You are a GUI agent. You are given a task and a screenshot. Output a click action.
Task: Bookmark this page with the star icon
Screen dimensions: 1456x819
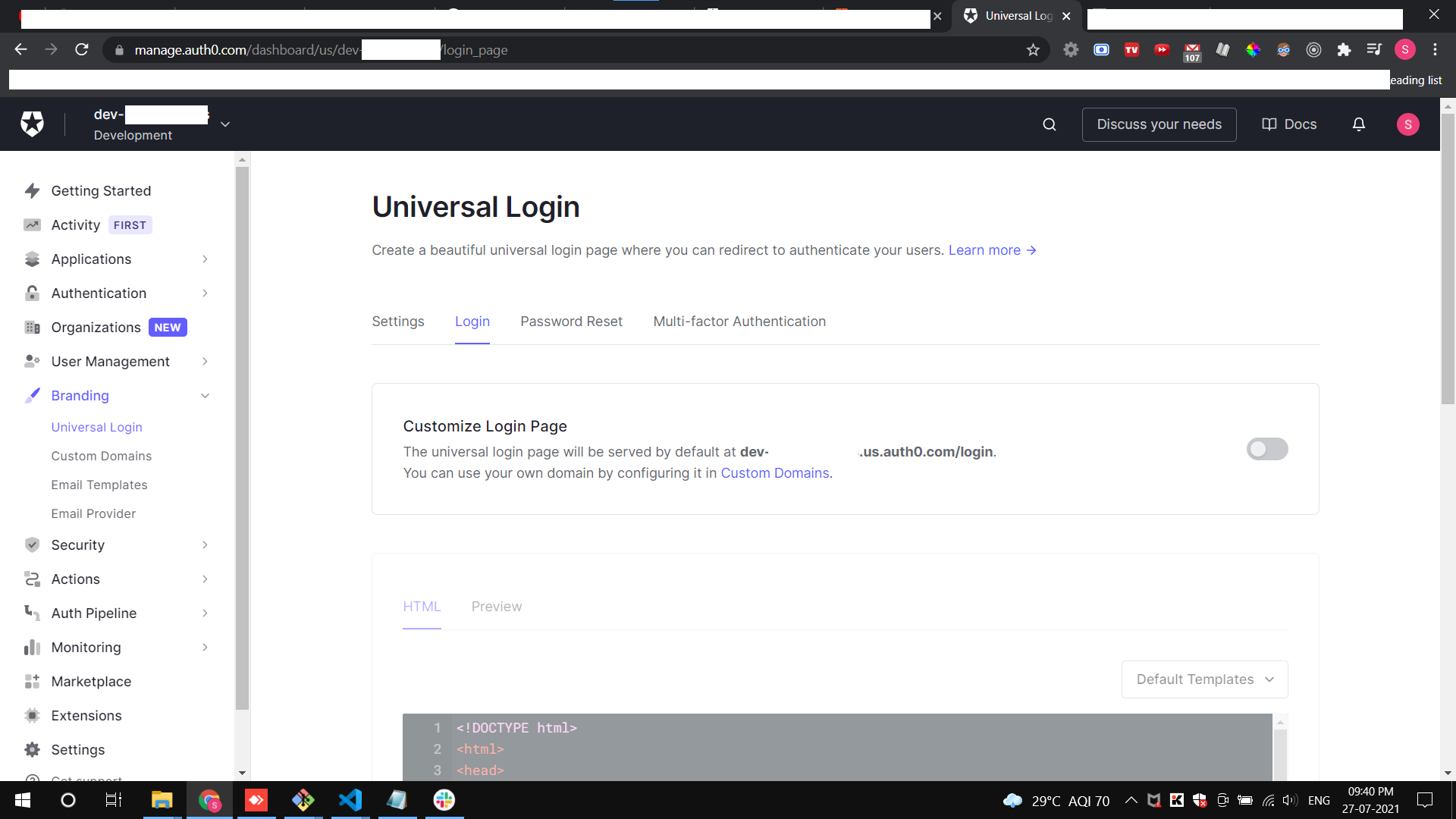coord(1033,50)
